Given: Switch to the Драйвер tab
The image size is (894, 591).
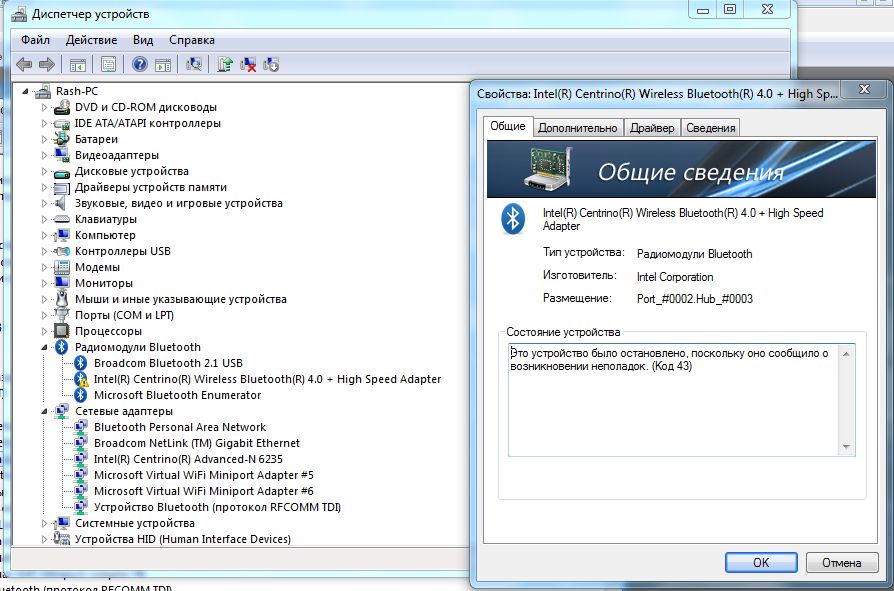Looking at the screenshot, I should (653, 128).
